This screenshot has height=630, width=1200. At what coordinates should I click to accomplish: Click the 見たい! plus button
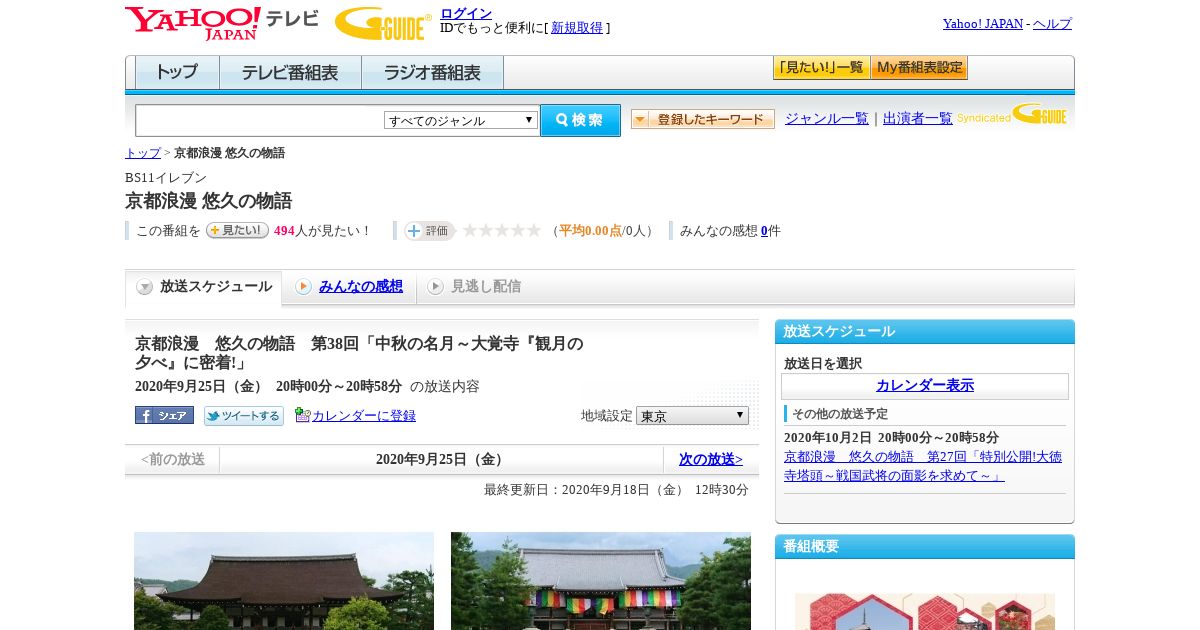pyautogui.click(x=237, y=230)
